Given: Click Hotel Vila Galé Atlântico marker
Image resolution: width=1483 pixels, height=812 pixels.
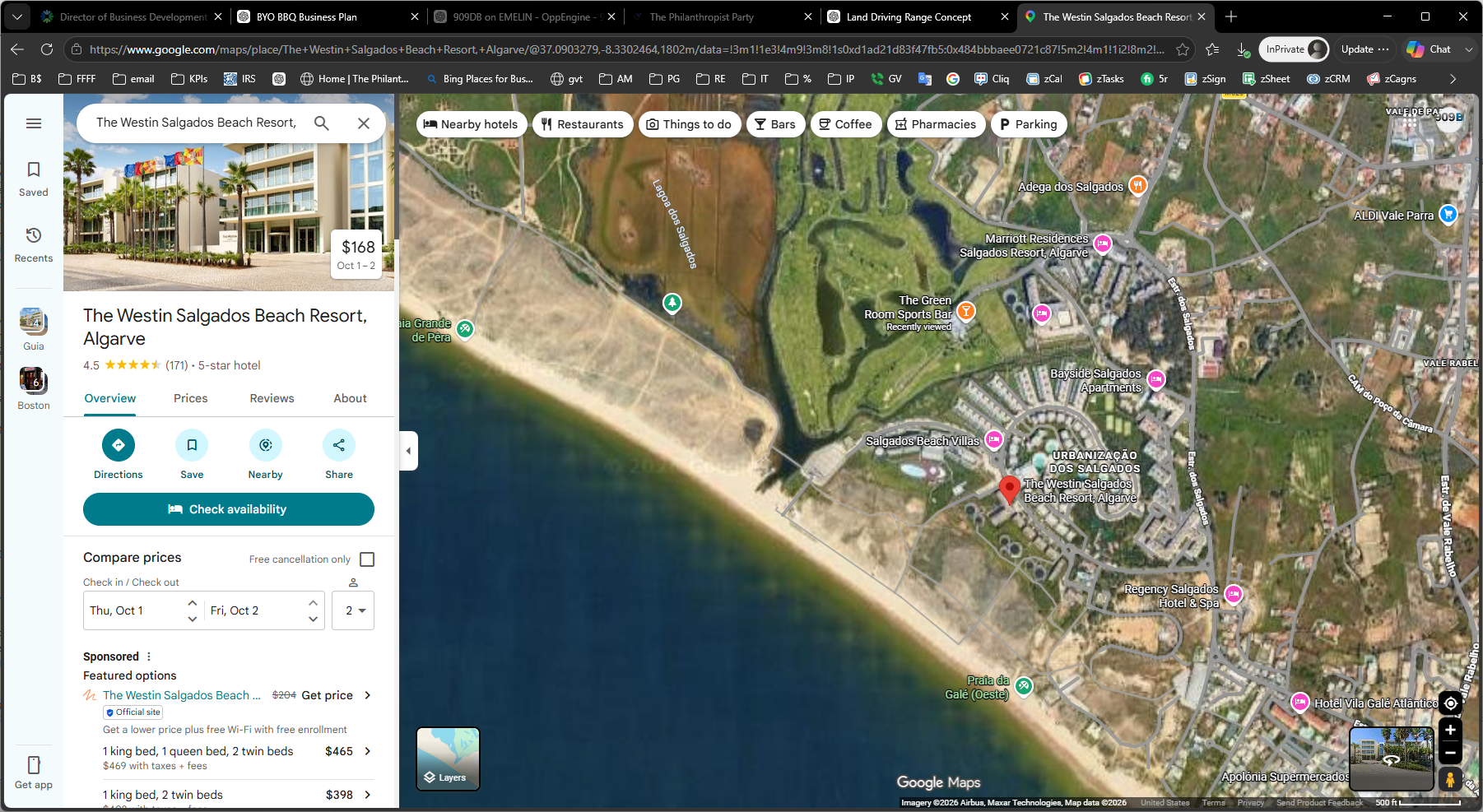Looking at the screenshot, I should (x=1299, y=702).
